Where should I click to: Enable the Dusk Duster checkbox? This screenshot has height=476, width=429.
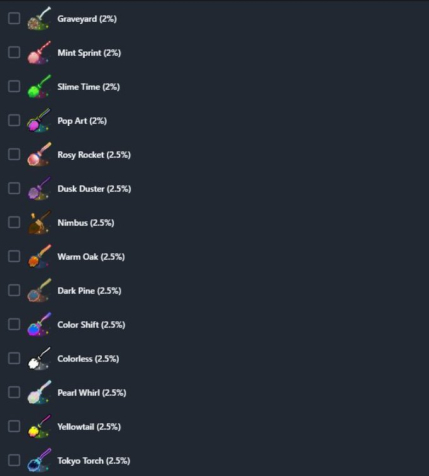(14, 188)
